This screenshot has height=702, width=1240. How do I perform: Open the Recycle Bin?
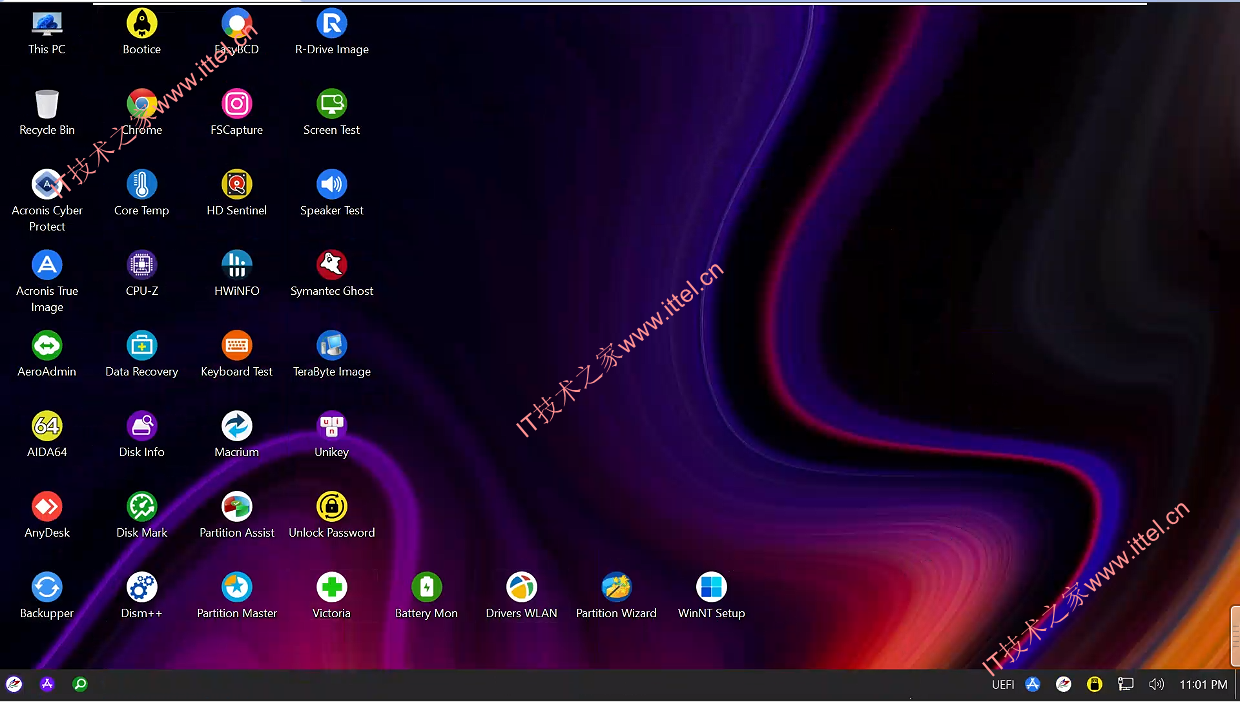47,112
